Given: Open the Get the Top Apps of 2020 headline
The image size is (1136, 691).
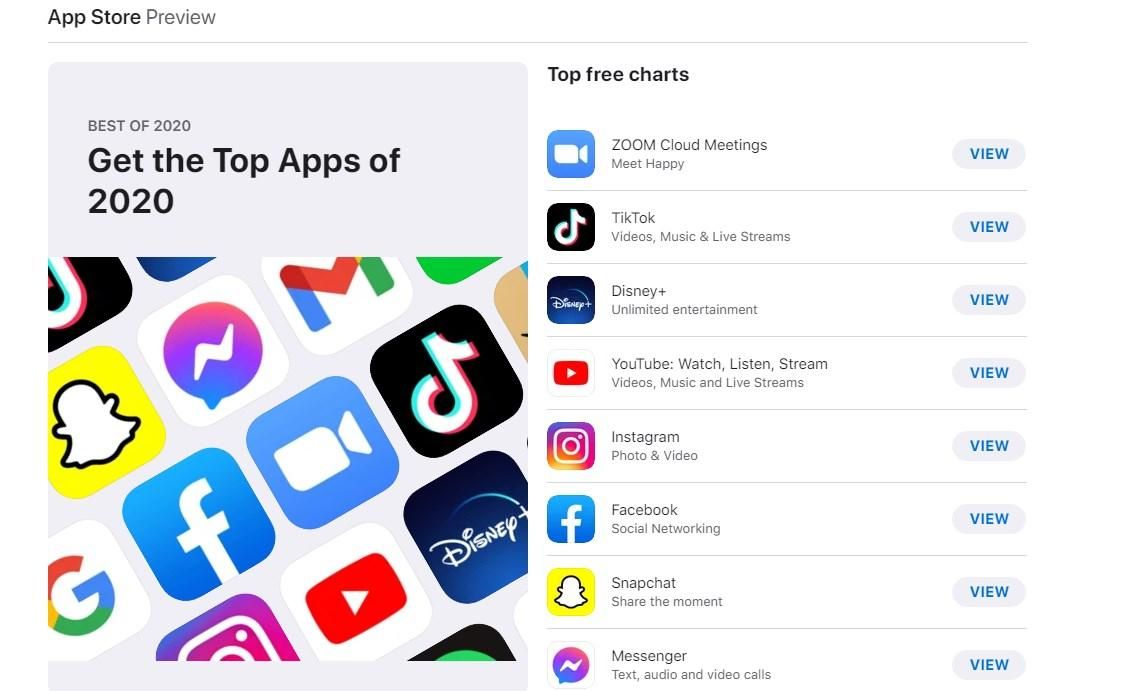Looking at the screenshot, I should click(243, 180).
